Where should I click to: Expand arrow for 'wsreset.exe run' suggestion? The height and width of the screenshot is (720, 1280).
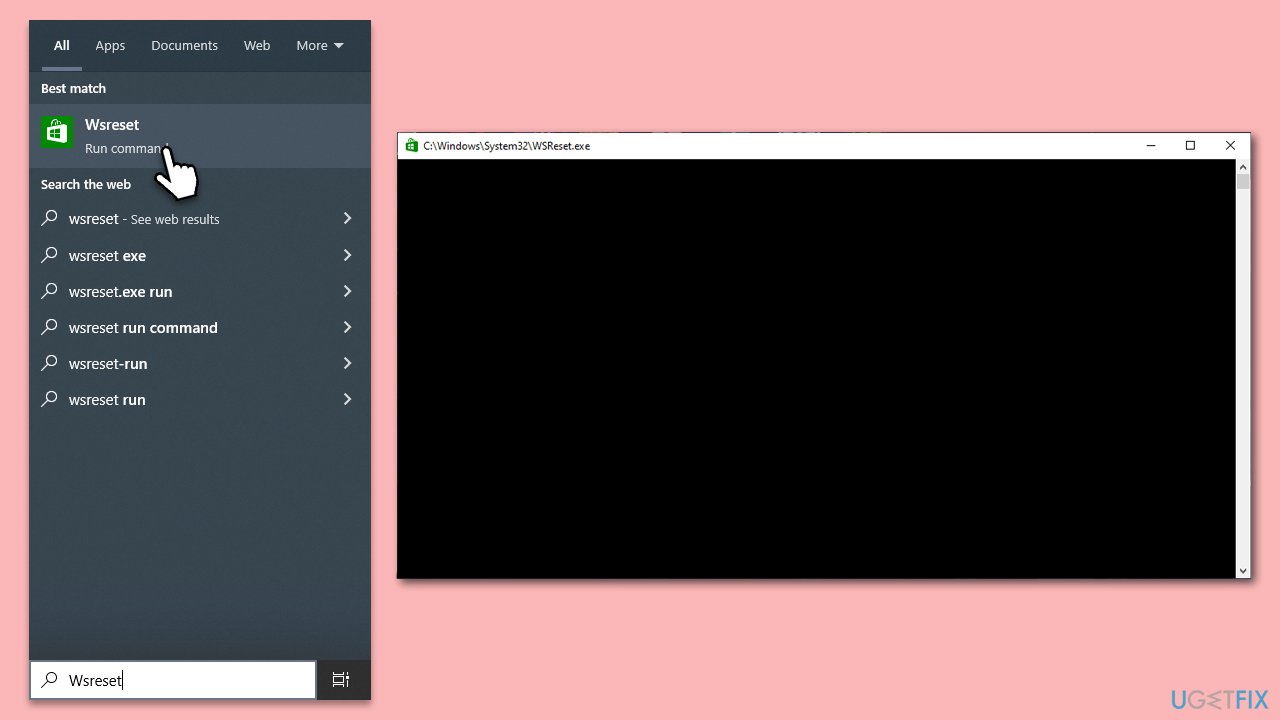(347, 291)
